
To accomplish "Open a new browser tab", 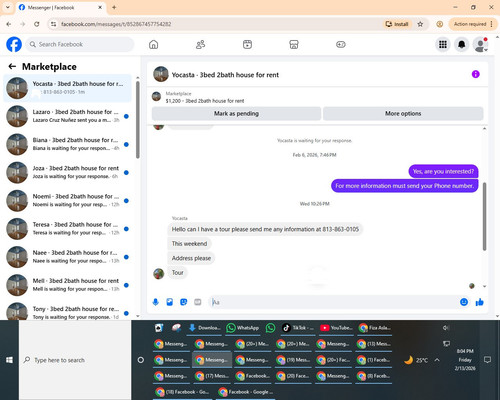I will pos(114,7).
